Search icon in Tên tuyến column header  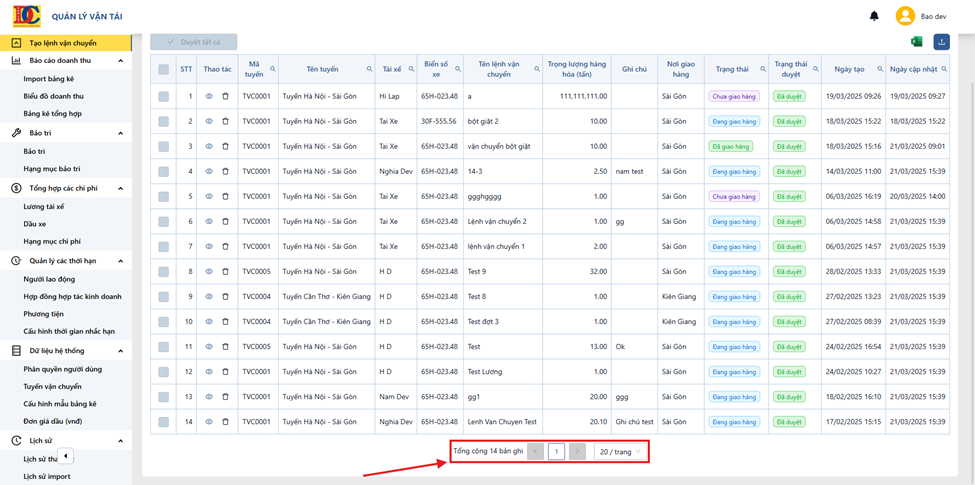click(x=369, y=69)
